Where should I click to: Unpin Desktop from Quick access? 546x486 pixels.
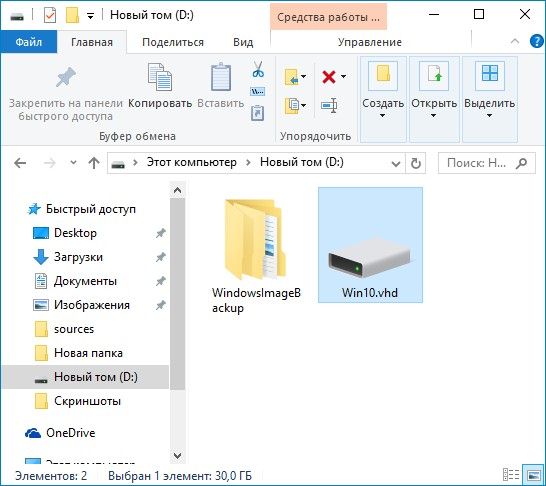tap(160, 233)
